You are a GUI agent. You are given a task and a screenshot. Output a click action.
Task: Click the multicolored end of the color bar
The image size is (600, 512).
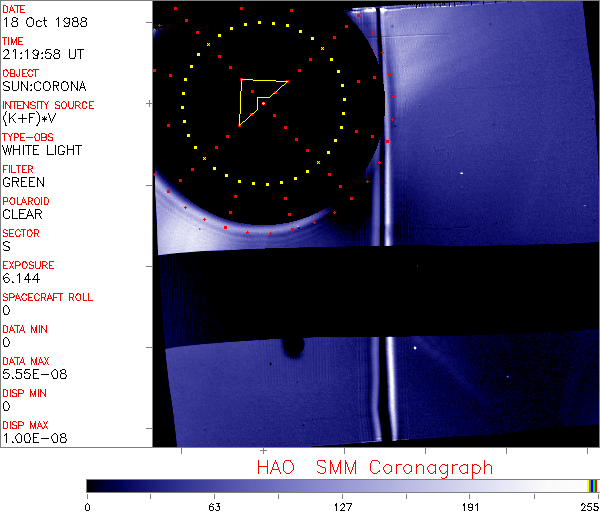[593, 485]
